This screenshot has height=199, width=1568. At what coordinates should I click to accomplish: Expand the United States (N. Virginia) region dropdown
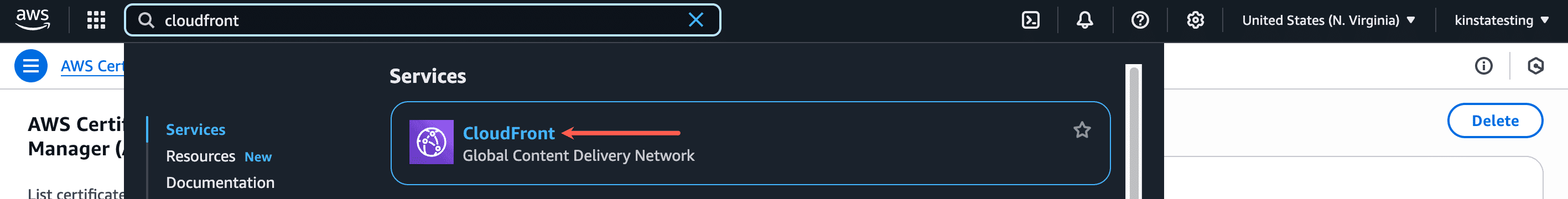tap(1328, 20)
